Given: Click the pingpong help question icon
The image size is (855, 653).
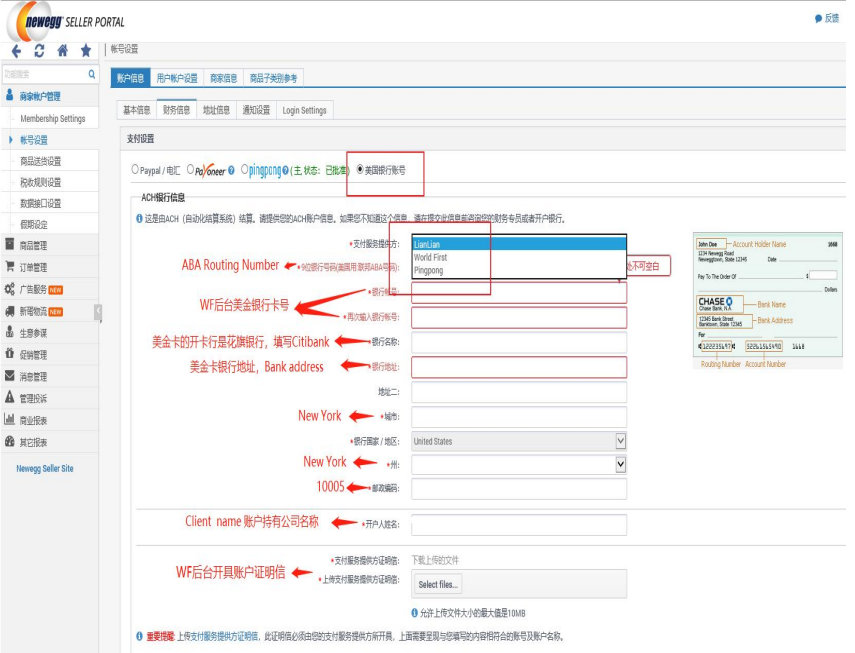Looking at the screenshot, I should tap(285, 171).
